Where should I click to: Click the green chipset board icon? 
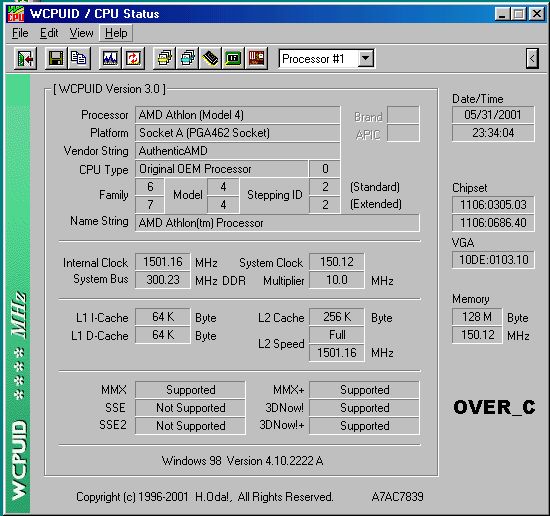pos(233,58)
